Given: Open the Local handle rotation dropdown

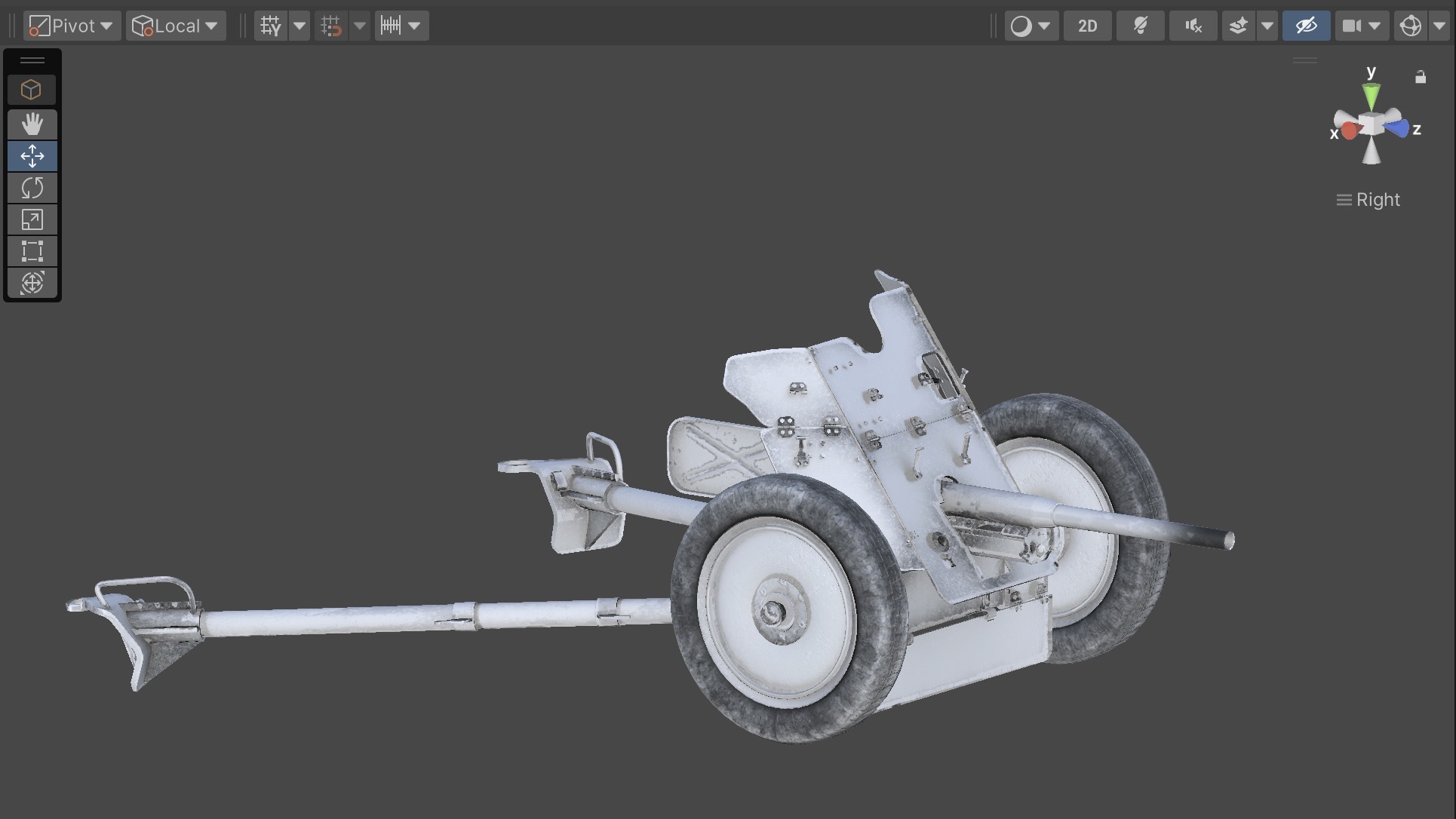Looking at the screenshot, I should 176,26.
